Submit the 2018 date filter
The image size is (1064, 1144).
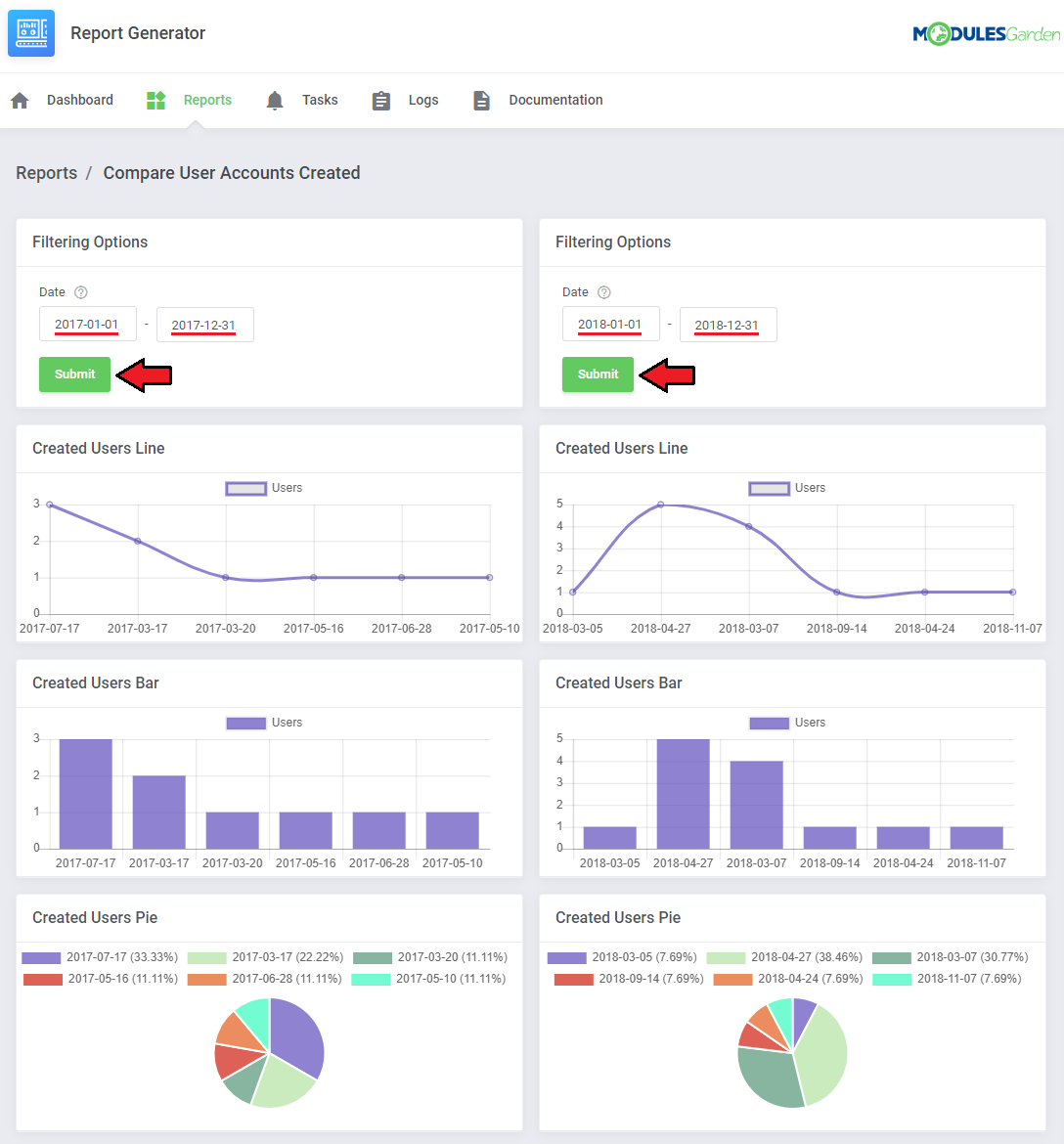coord(598,374)
